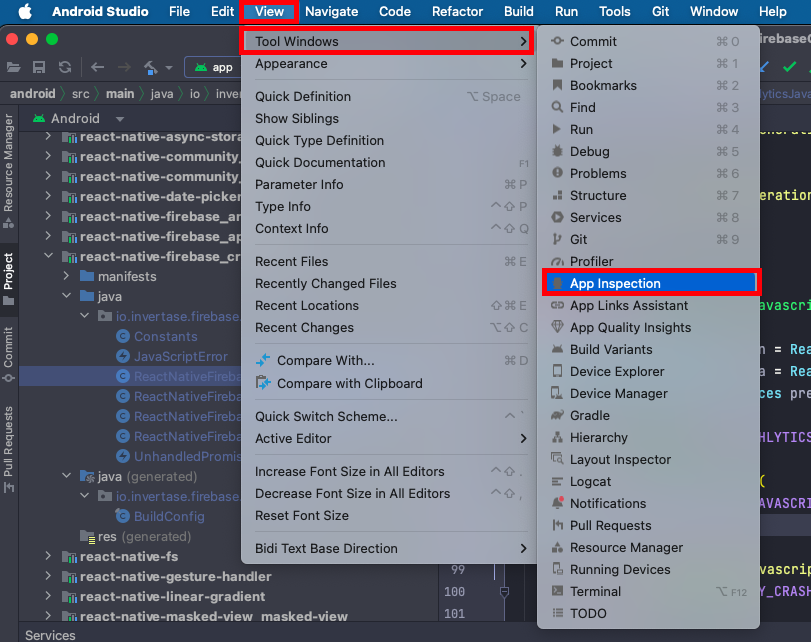This screenshot has height=642, width=811.
Task: Expand the Tool Windows submenu
Action: (387, 41)
